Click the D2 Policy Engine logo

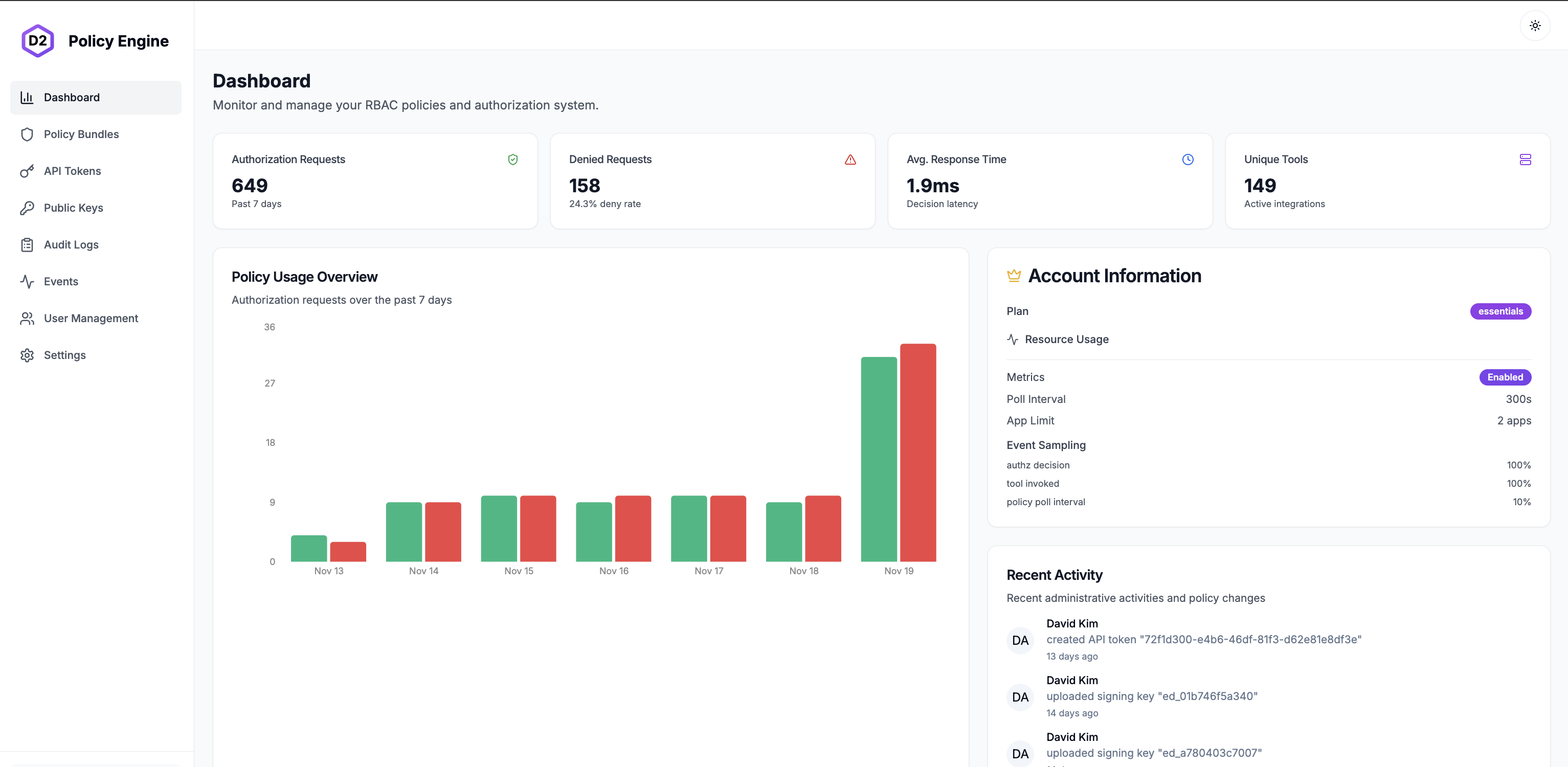pos(94,40)
